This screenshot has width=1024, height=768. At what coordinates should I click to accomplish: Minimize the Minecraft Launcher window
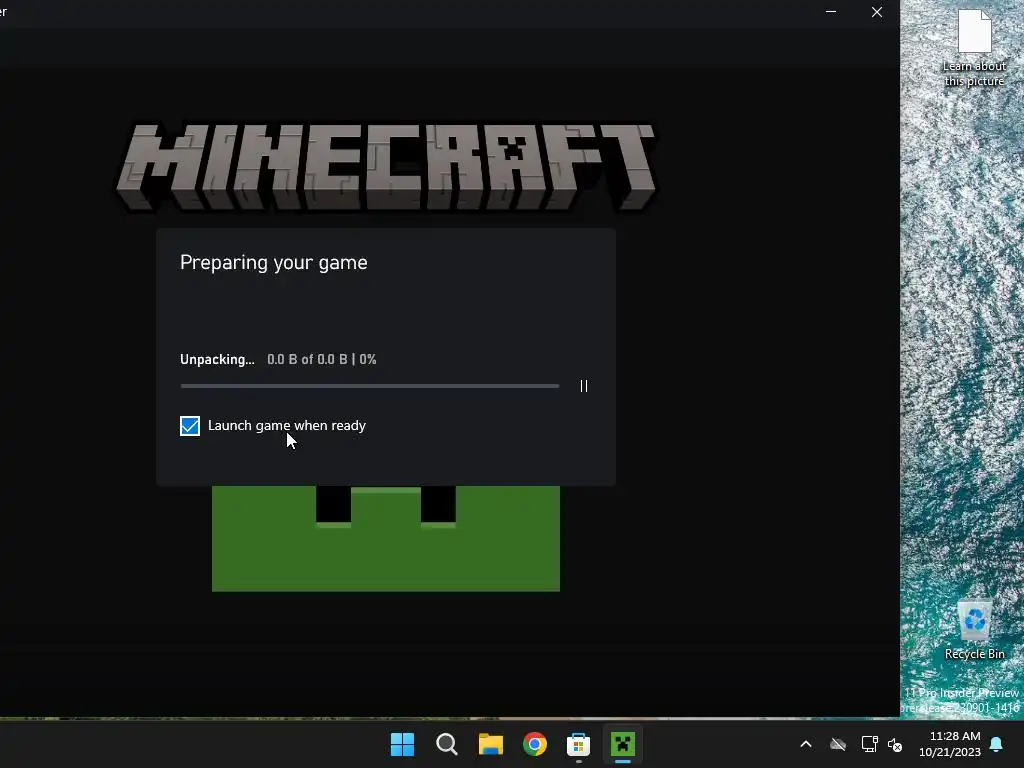point(831,12)
